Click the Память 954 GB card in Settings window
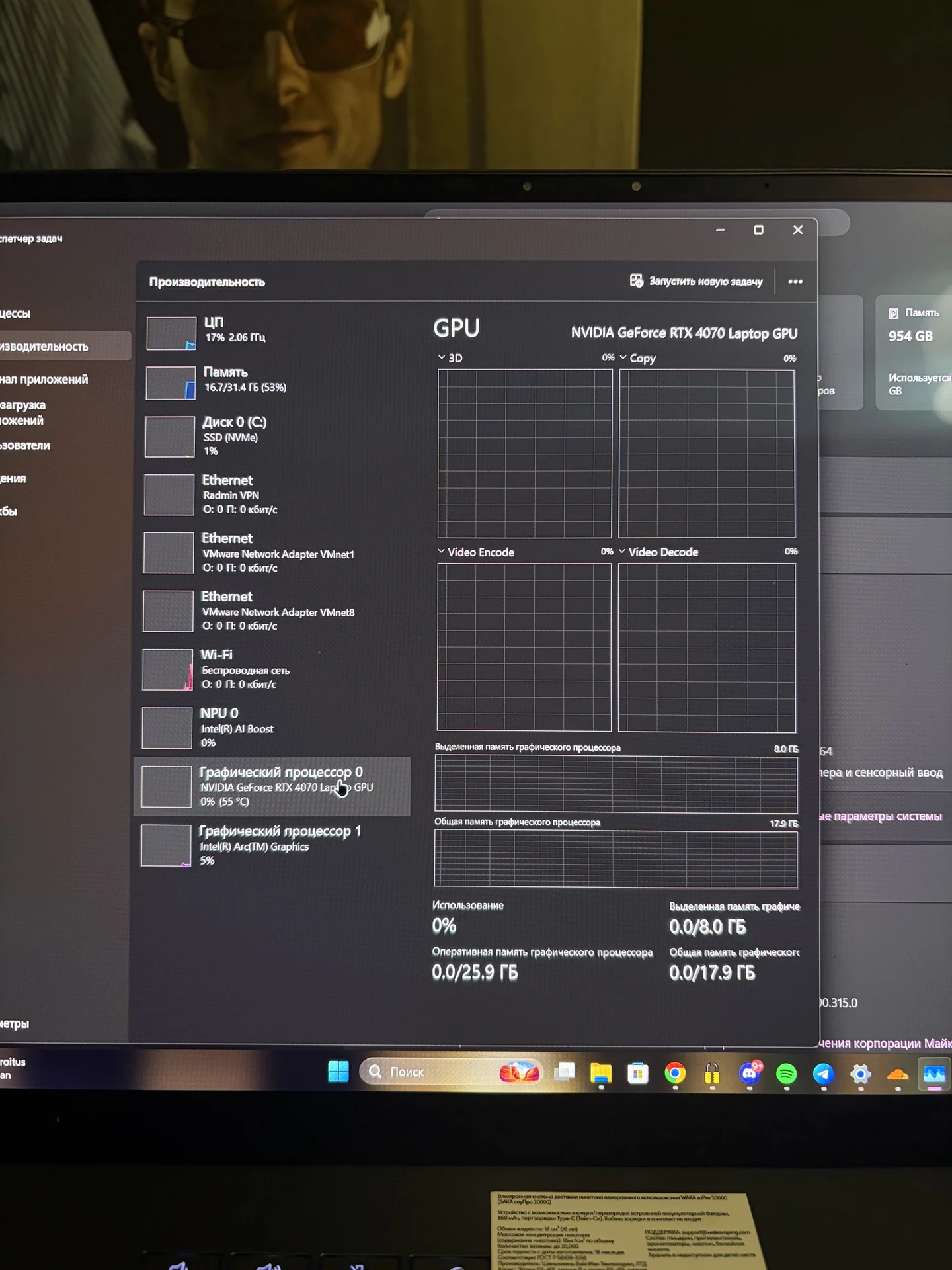Viewport: 952px width, 1270px height. point(914,352)
